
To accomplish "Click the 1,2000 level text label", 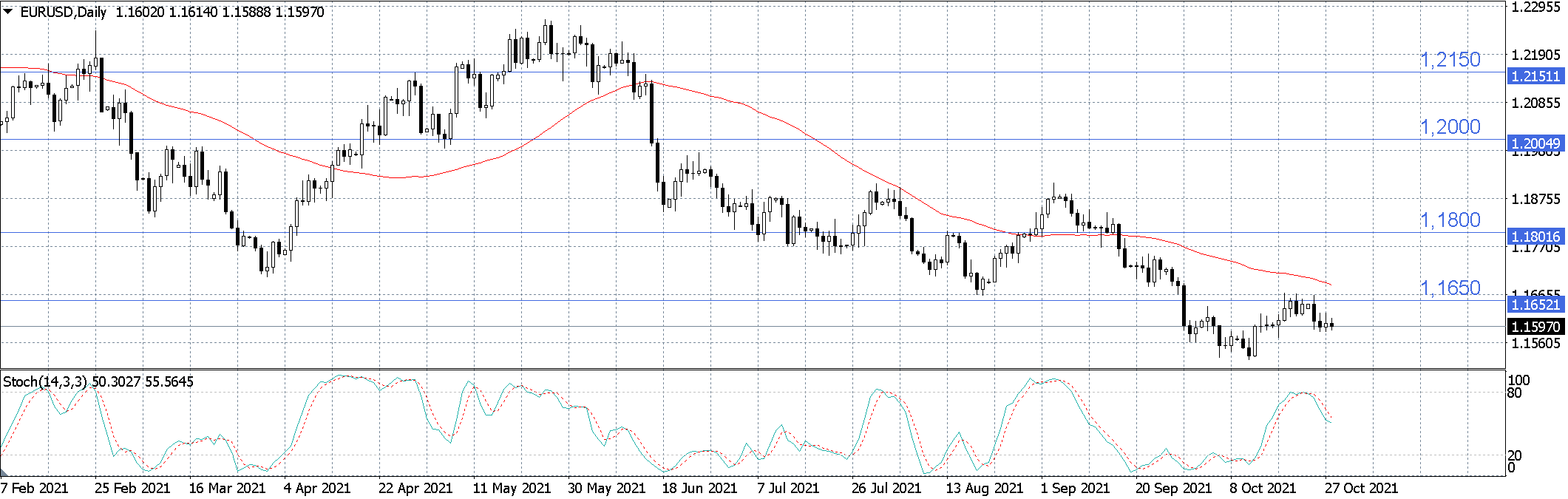I will (1450, 126).
